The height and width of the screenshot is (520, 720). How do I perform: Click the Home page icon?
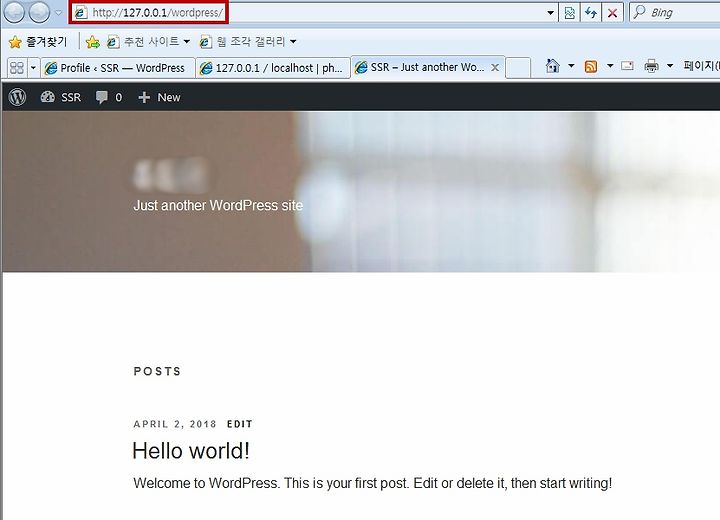click(552, 66)
